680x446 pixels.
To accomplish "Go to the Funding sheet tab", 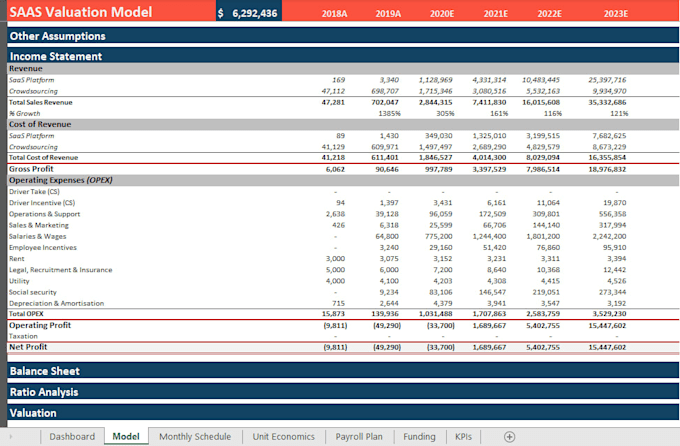I will point(419,436).
